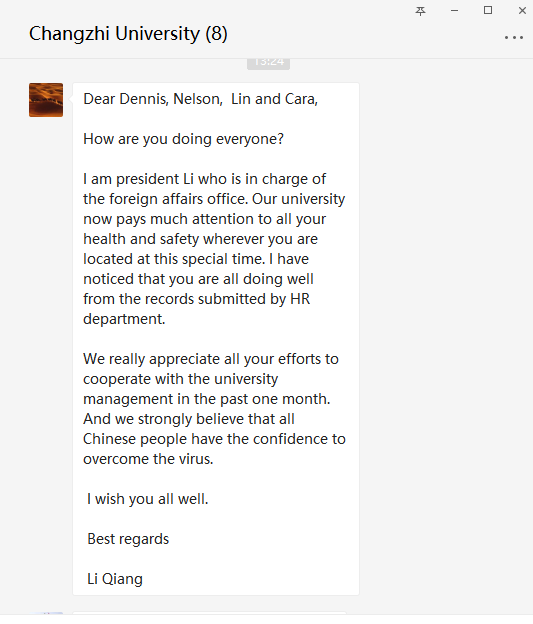Maximize the chat window
533x624 pixels.
click(488, 10)
